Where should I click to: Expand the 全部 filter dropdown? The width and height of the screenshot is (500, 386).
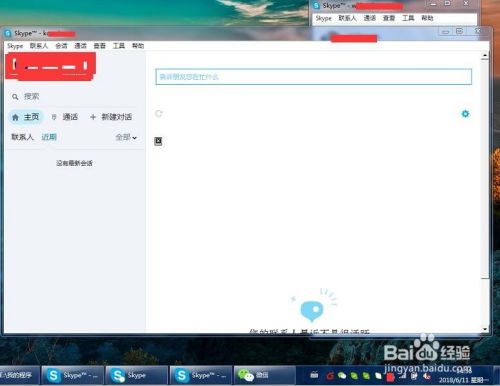click(x=126, y=137)
